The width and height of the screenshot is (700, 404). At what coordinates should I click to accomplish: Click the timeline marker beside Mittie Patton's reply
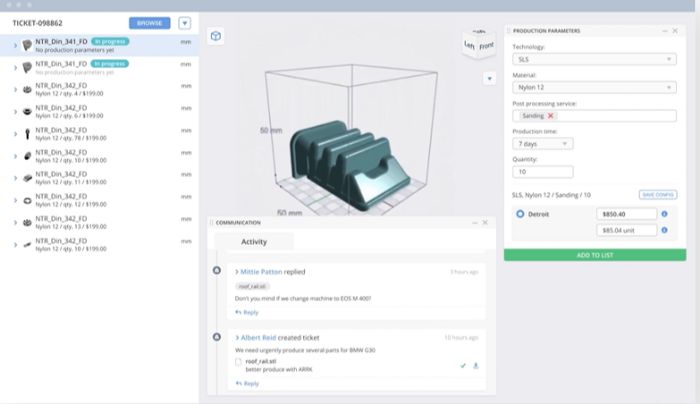coord(217,270)
